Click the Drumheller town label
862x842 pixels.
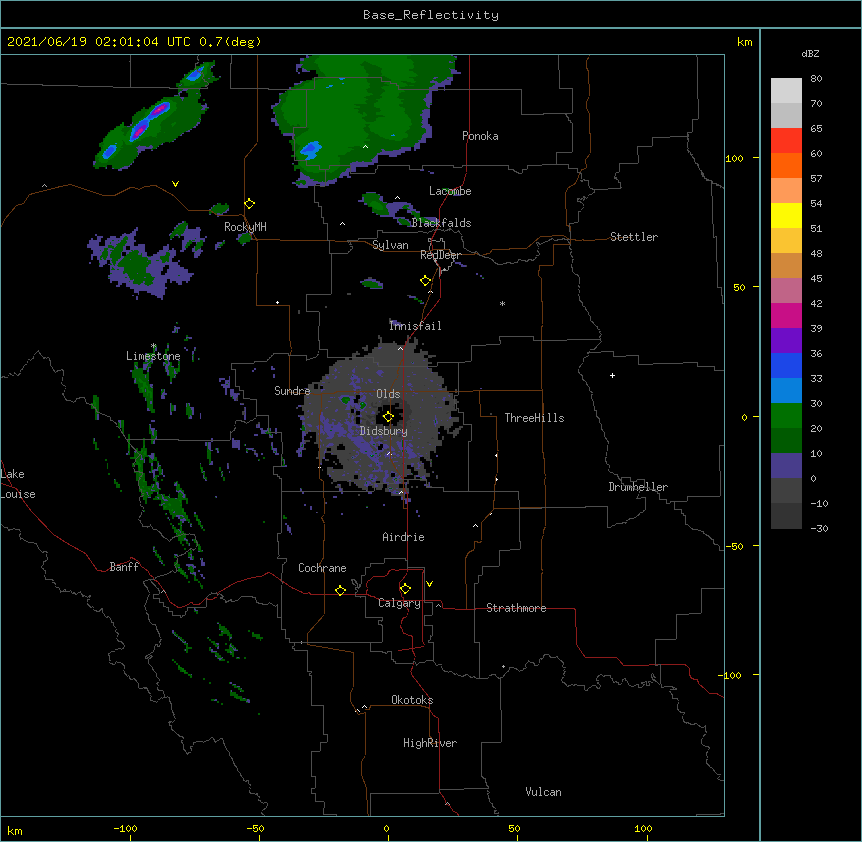coord(638,487)
